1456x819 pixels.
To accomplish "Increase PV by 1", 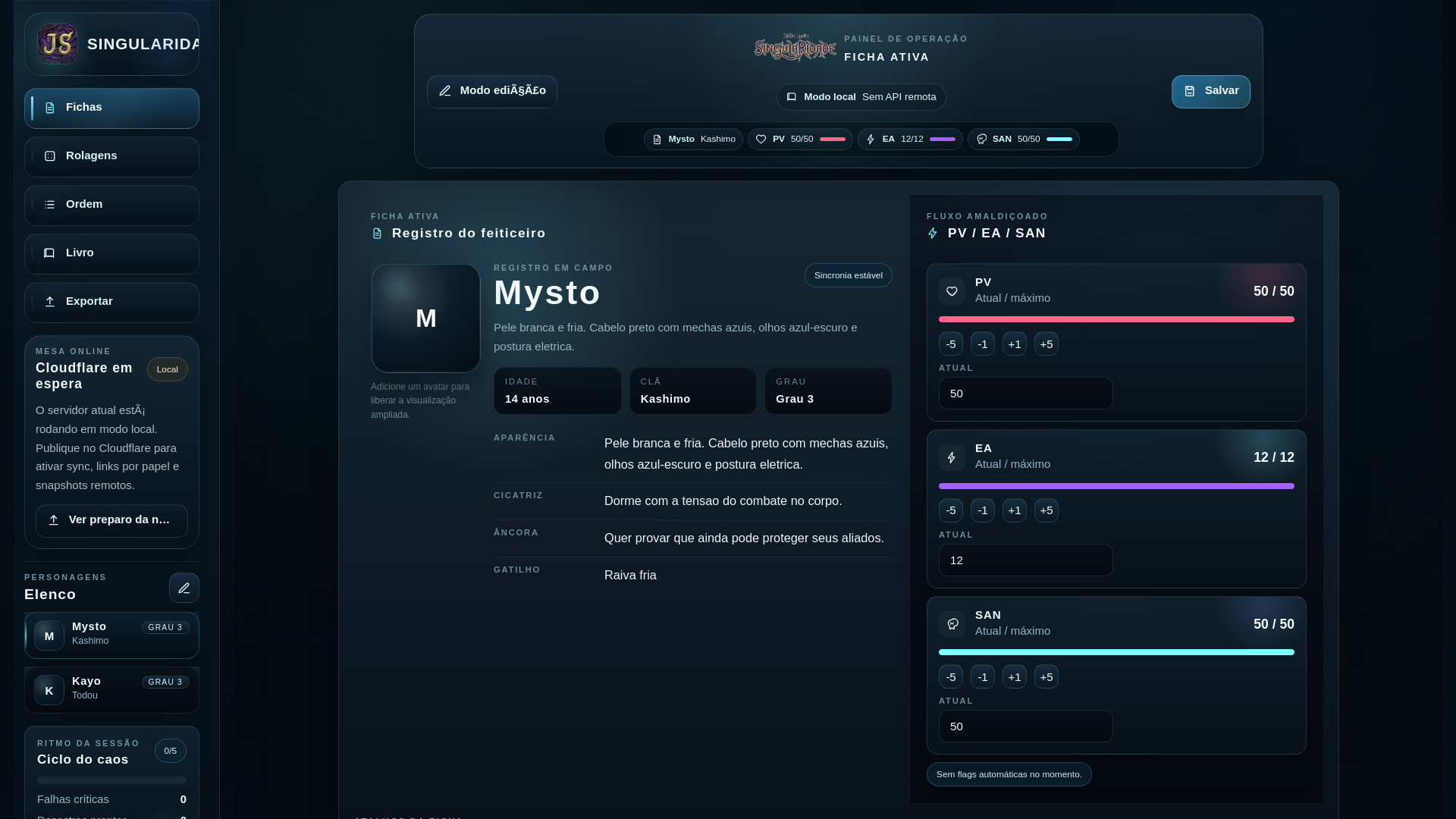I will coord(1015,344).
